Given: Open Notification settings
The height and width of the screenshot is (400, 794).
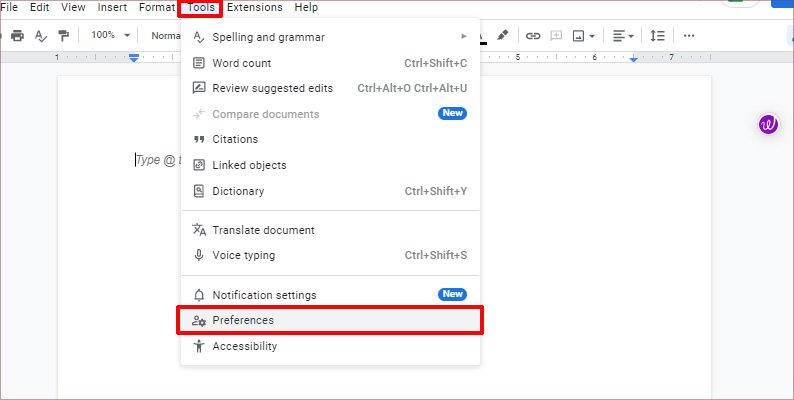Looking at the screenshot, I should click(x=330, y=295).
